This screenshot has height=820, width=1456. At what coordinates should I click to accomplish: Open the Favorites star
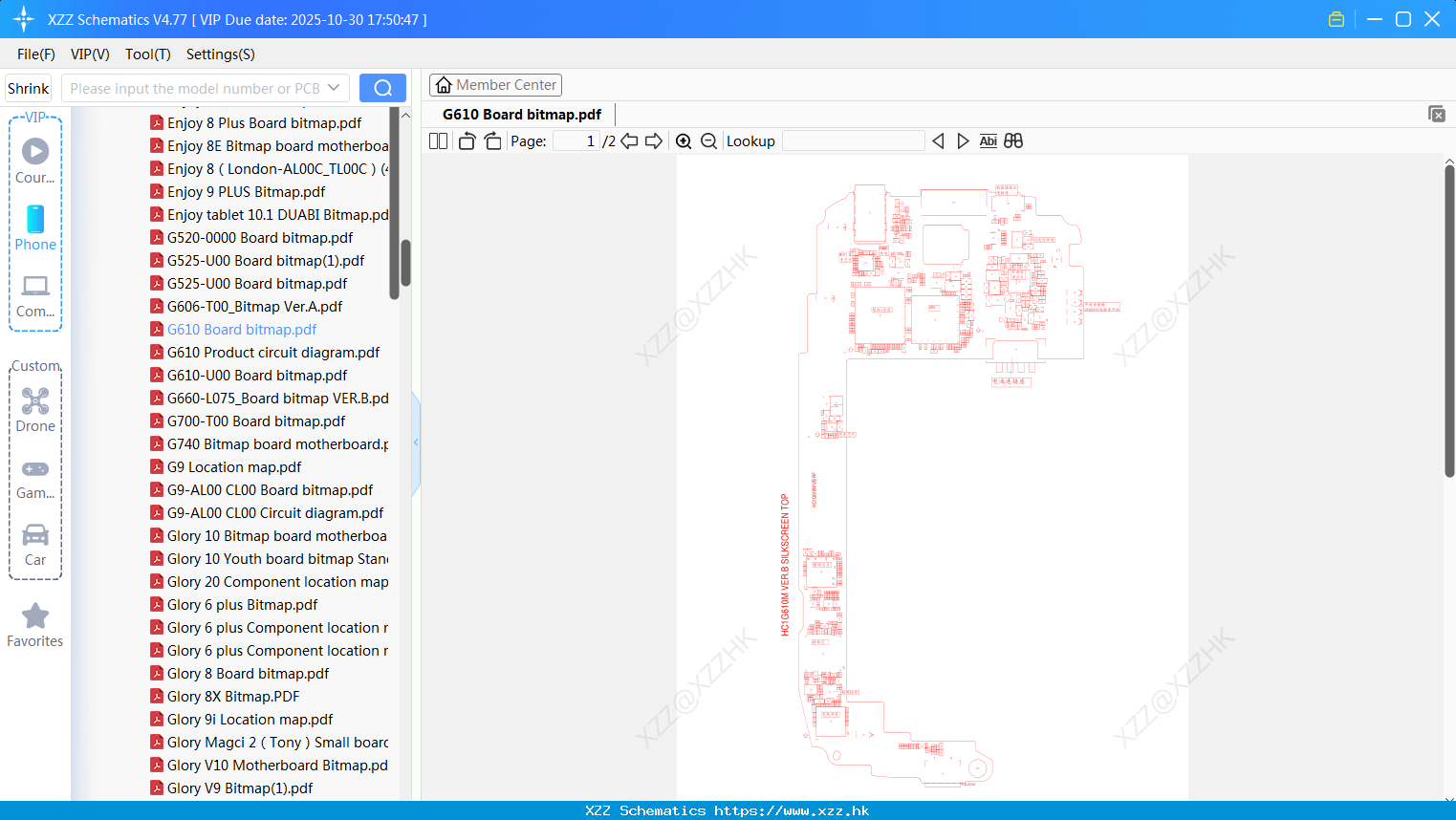(x=35, y=615)
